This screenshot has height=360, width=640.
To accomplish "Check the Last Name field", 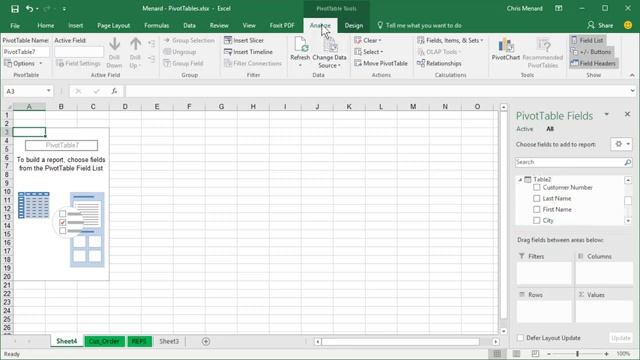I will pos(537,198).
